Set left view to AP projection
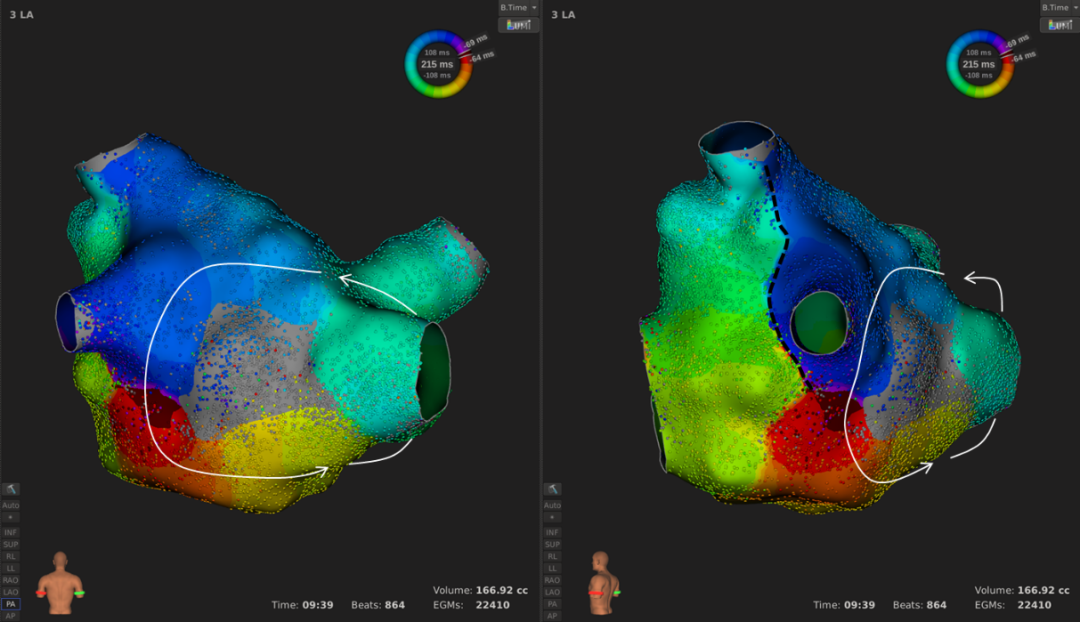This screenshot has width=1080, height=622. tap(11, 616)
